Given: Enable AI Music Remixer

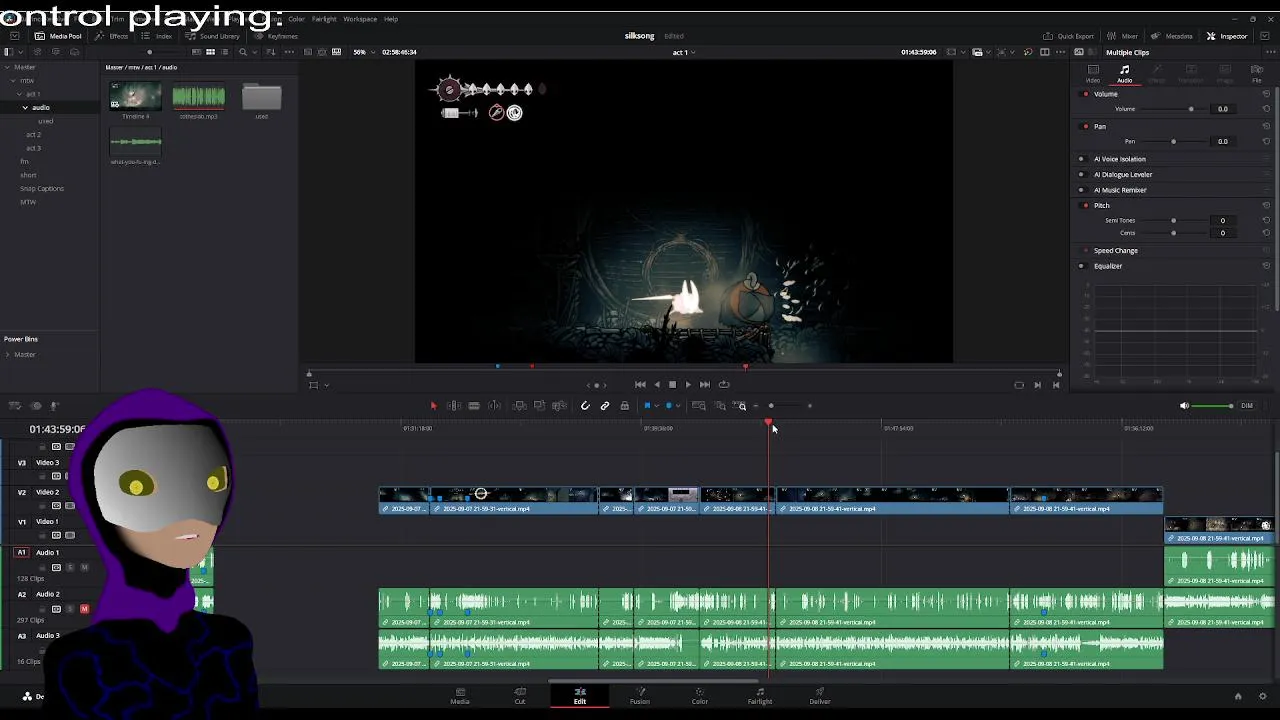Looking at the screenshot, I should point(1081,190).
